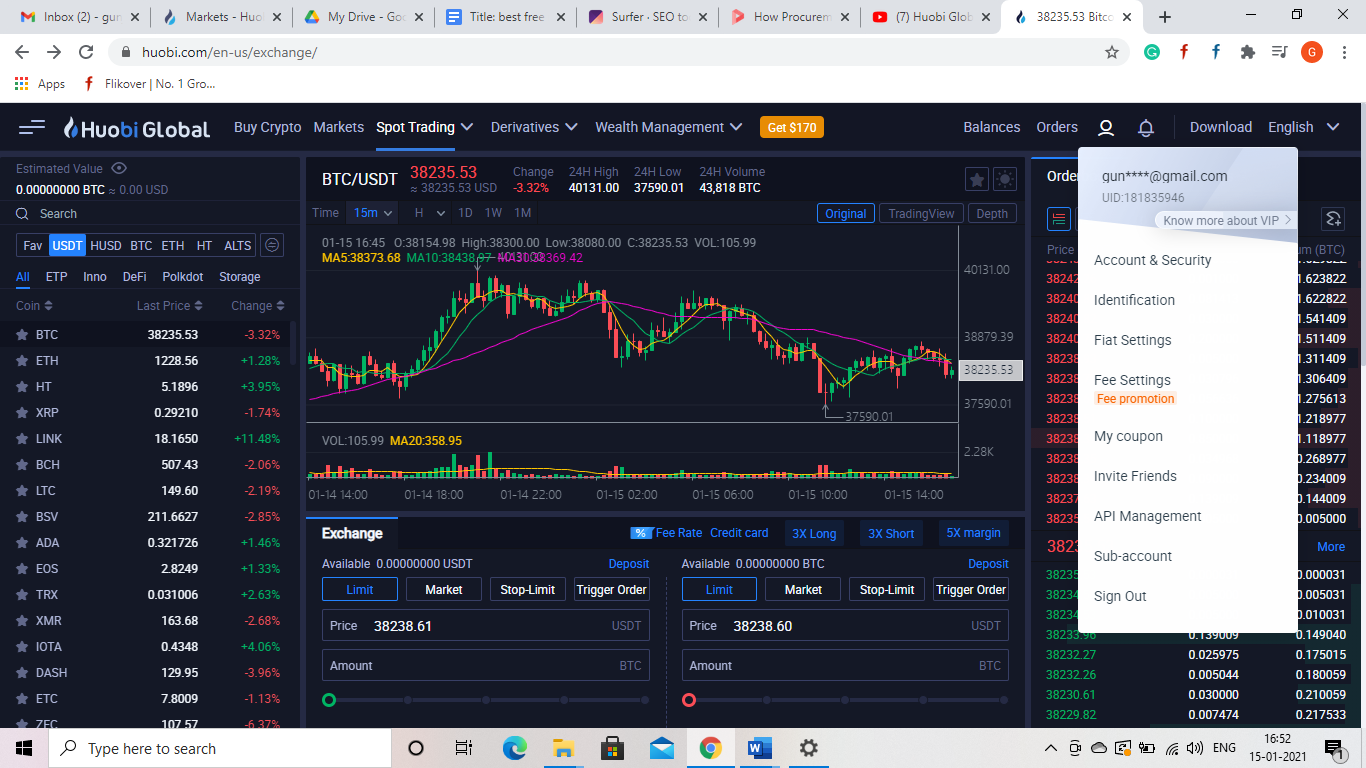Click the Get $170 button
1366x768 pixels.
pyautogui.click(x=792, y=128)
